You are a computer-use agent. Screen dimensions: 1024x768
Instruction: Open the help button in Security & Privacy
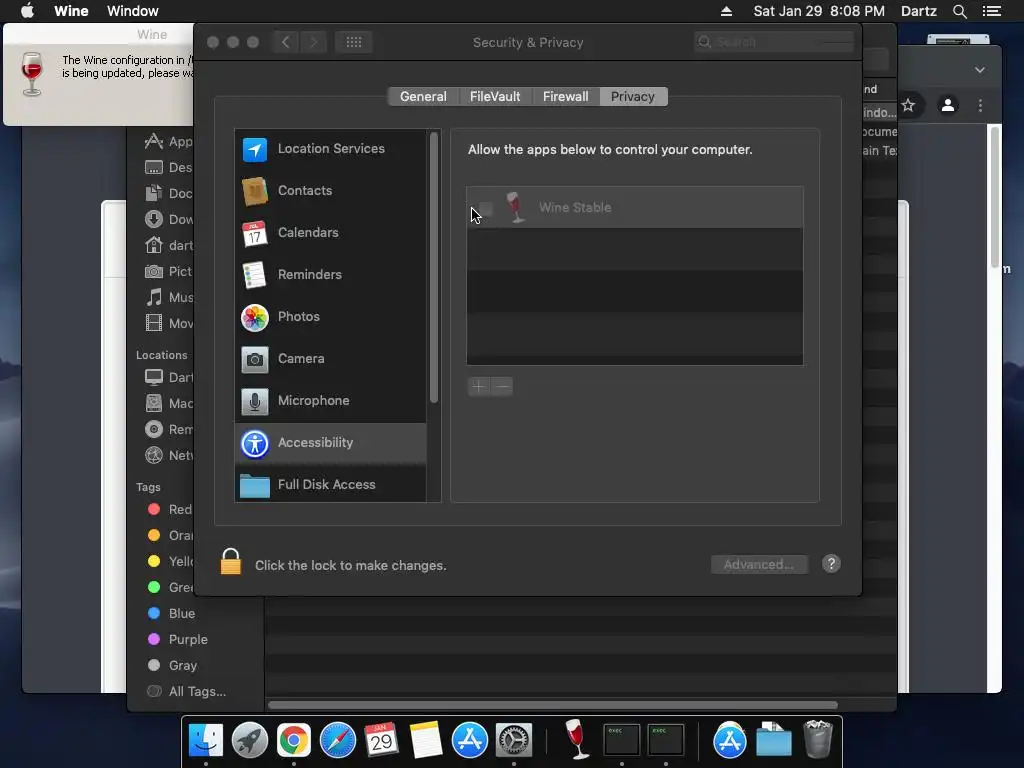831,564
